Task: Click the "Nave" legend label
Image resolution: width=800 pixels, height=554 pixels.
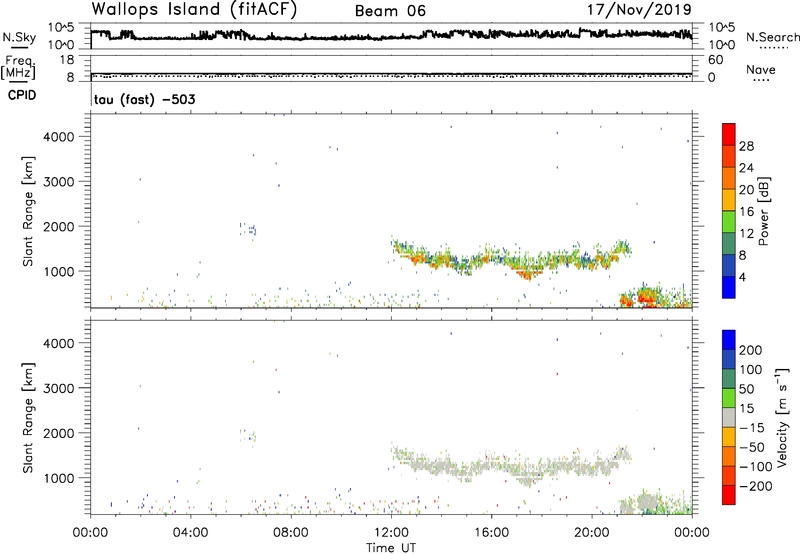Action: pyautogui.click(x=761, y=69)
